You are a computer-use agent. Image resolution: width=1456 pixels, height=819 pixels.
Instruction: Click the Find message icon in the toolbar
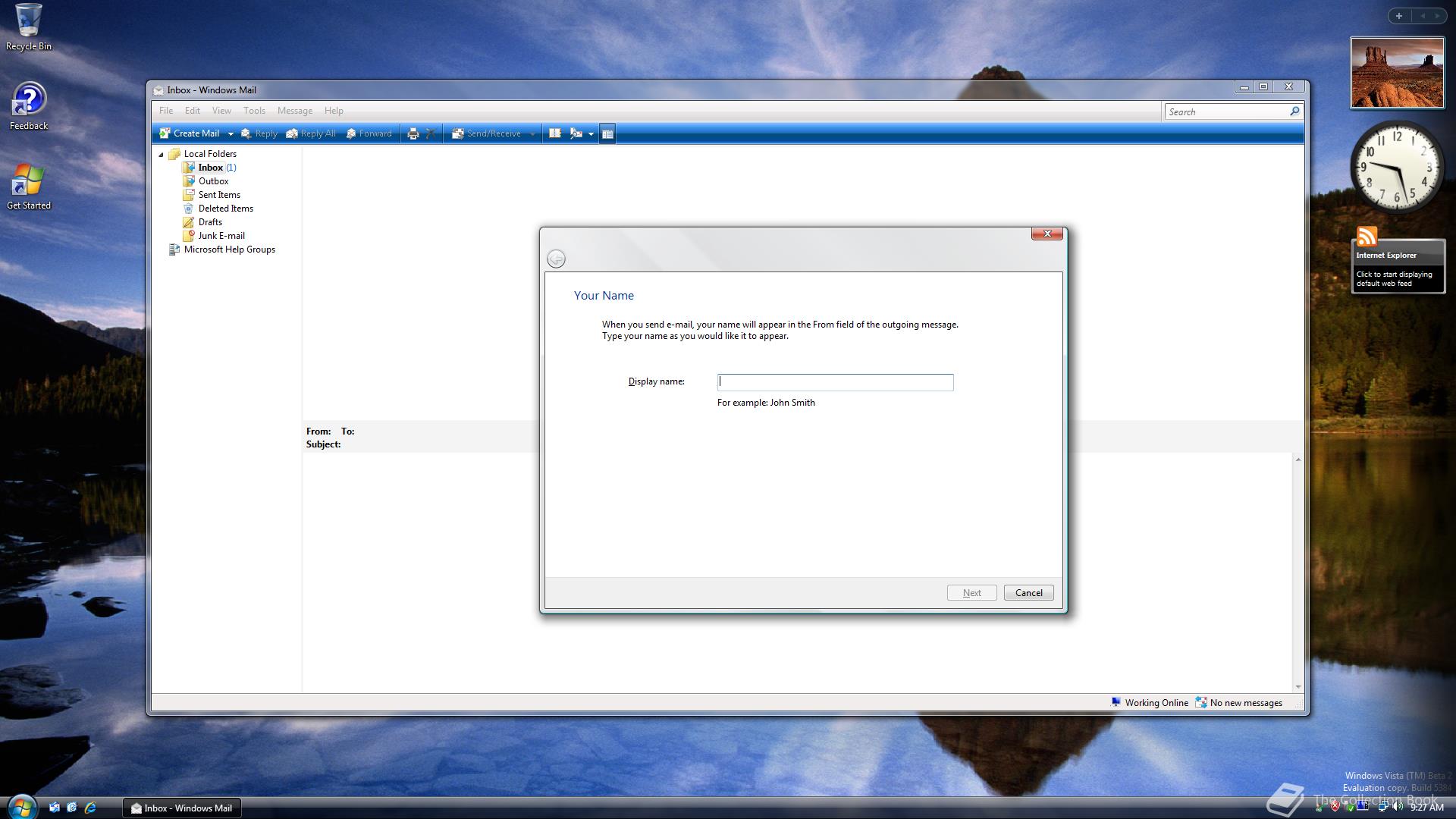576,133
